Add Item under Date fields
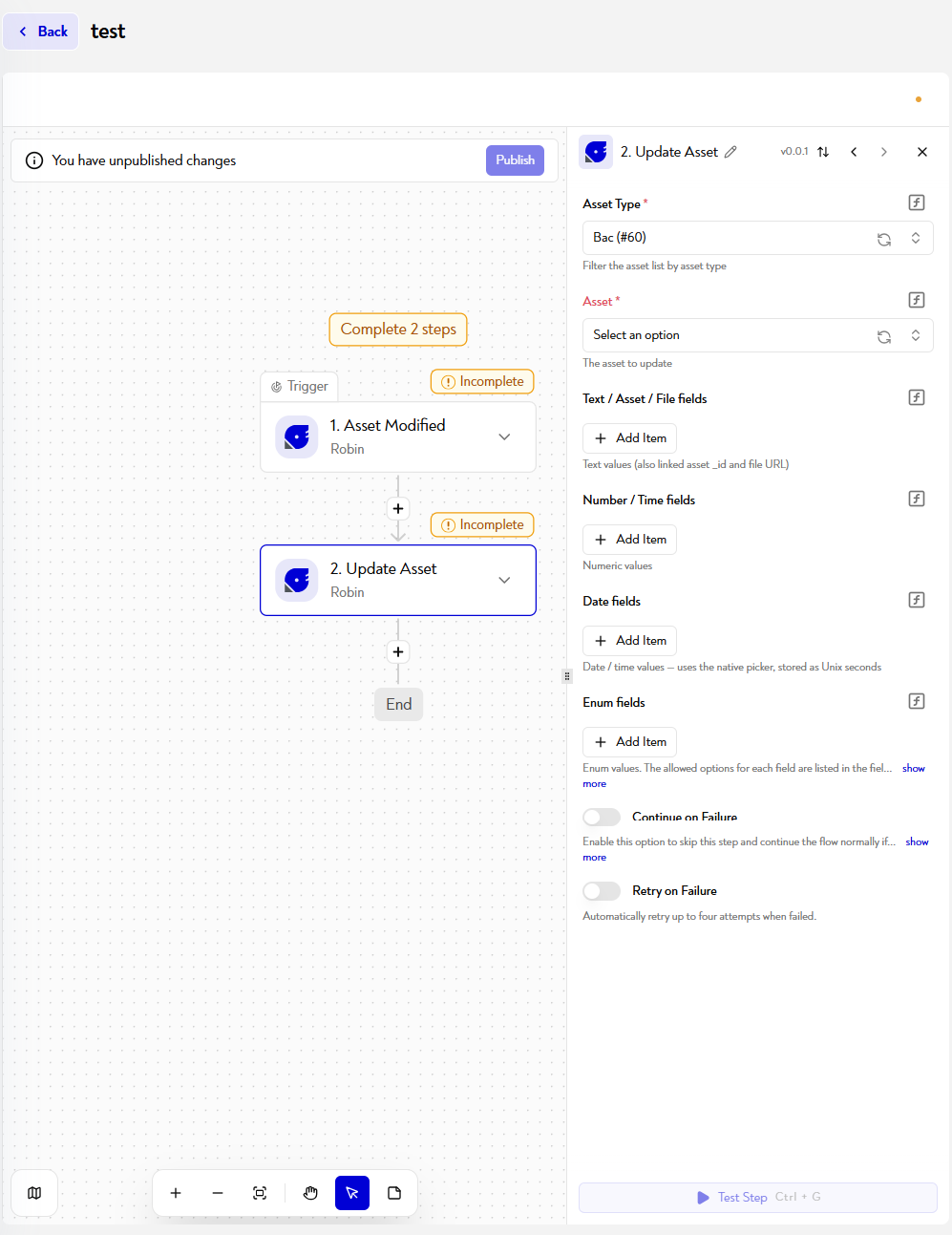Viewport: 952px width, 1235px height. 630,641
